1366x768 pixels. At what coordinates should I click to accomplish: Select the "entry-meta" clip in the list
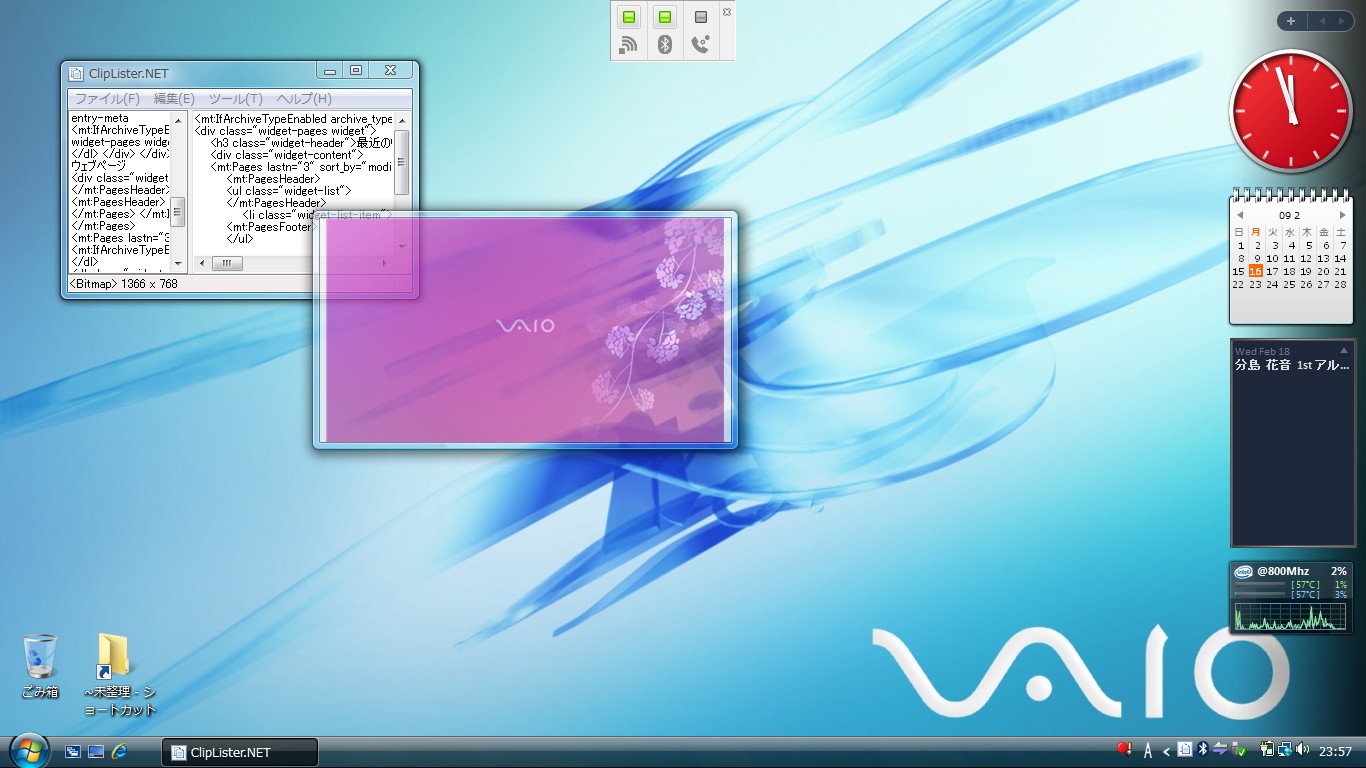click(100, 118)
